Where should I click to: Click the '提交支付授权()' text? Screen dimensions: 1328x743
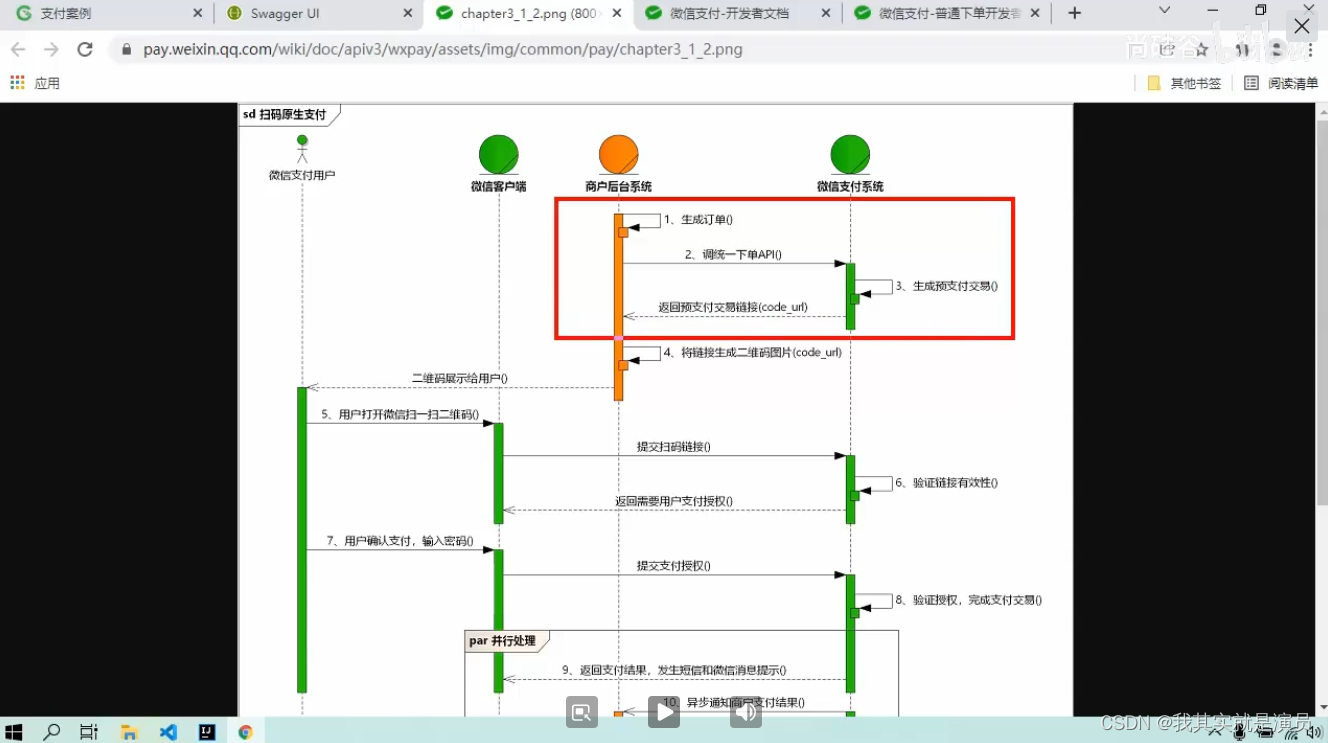click(x=674, y=565)
